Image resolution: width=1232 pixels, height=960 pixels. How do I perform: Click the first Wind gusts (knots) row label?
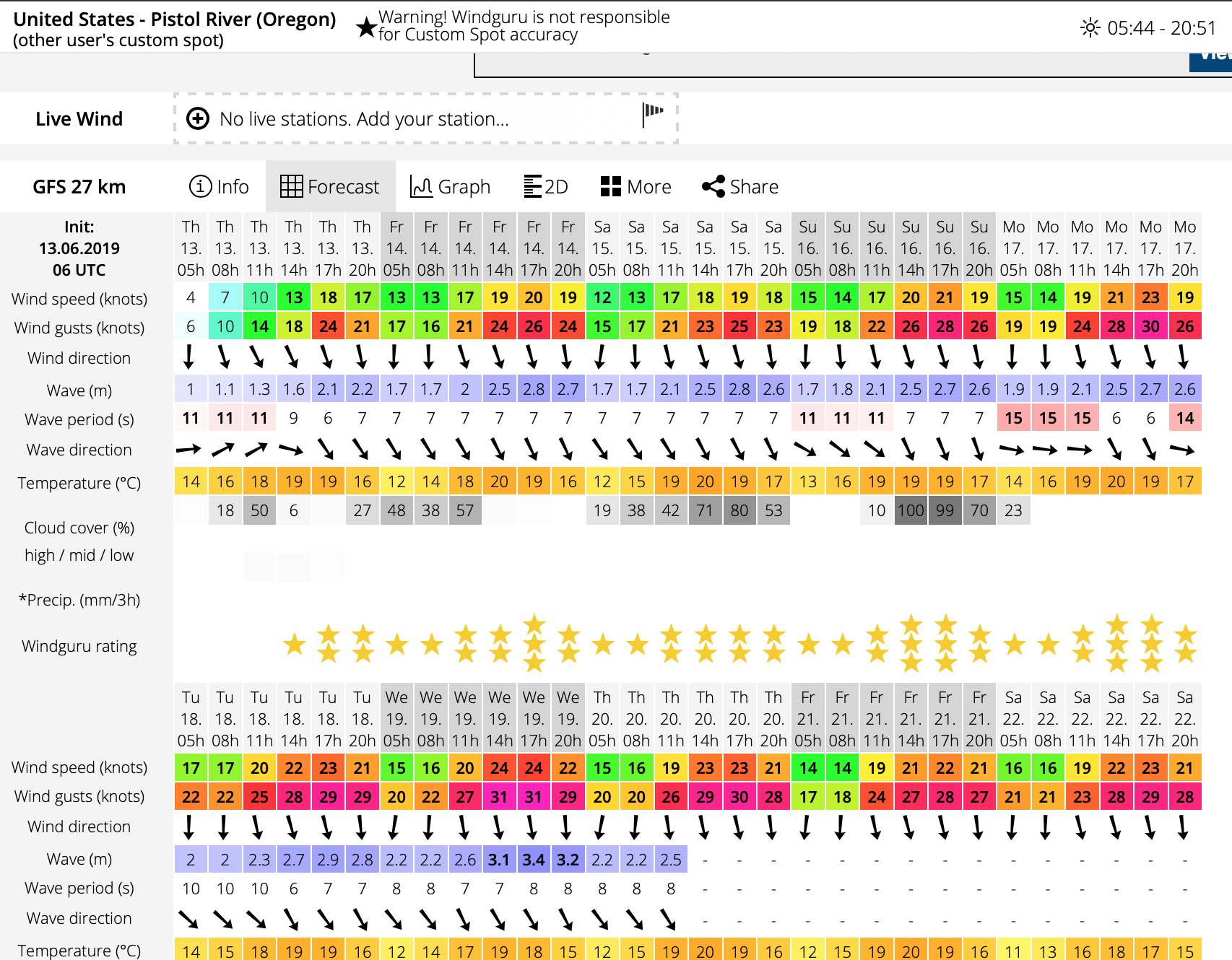click(79, 328)
